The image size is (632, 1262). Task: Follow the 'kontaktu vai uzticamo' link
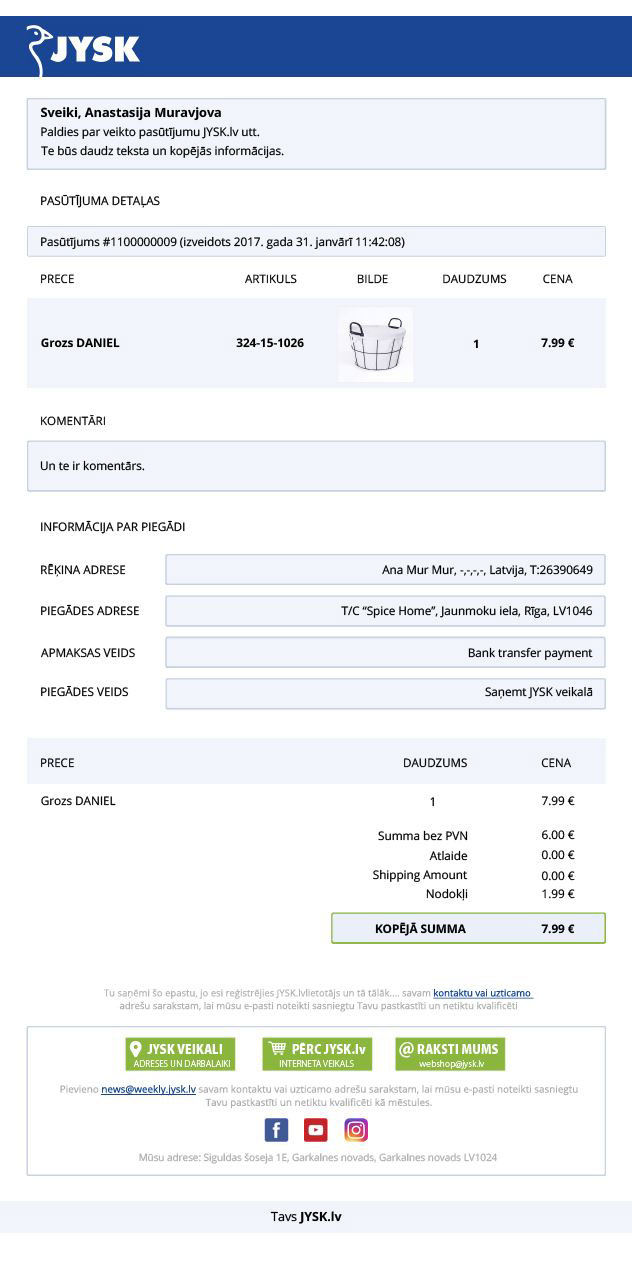482,993
